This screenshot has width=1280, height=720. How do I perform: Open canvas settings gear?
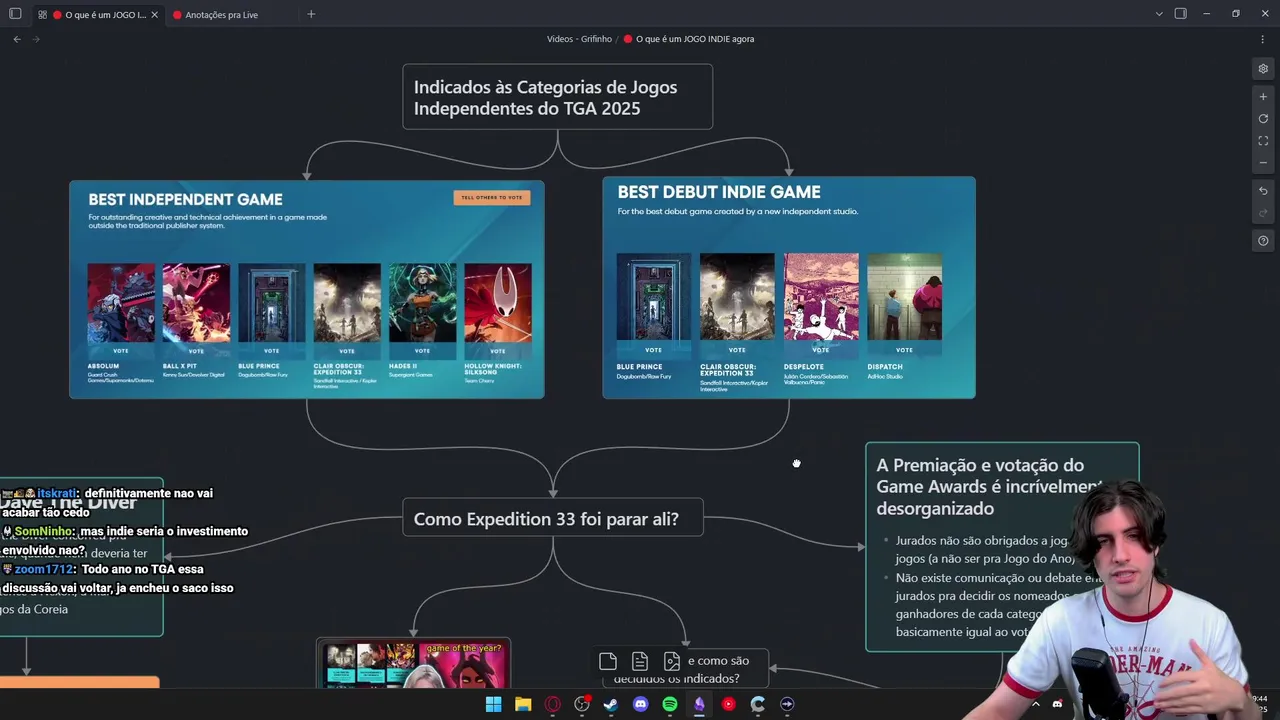tap(1263, 69)
